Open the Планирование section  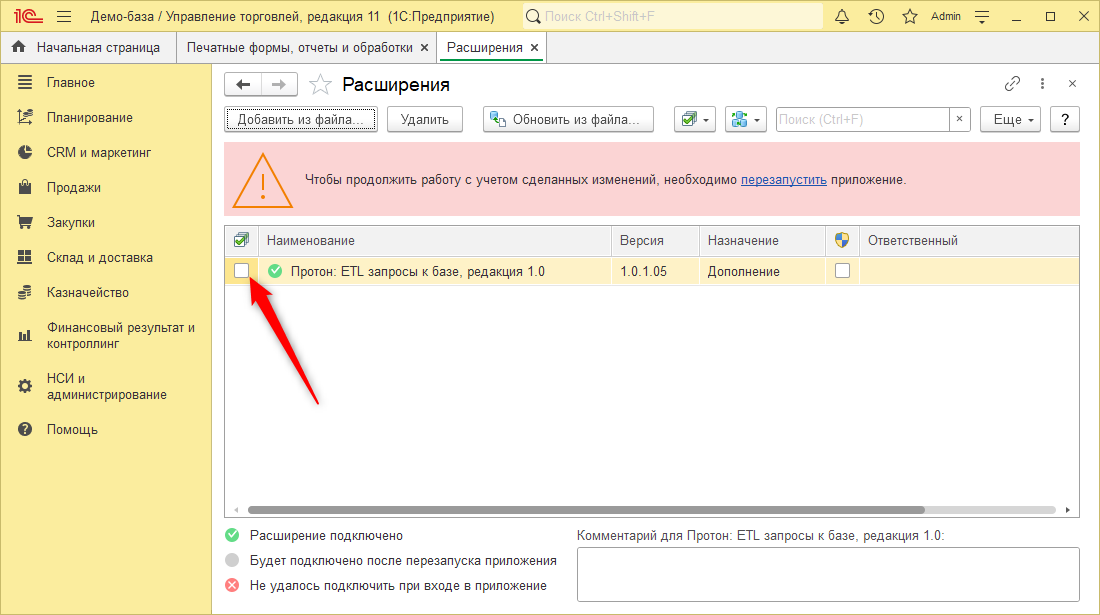(89, 118)
